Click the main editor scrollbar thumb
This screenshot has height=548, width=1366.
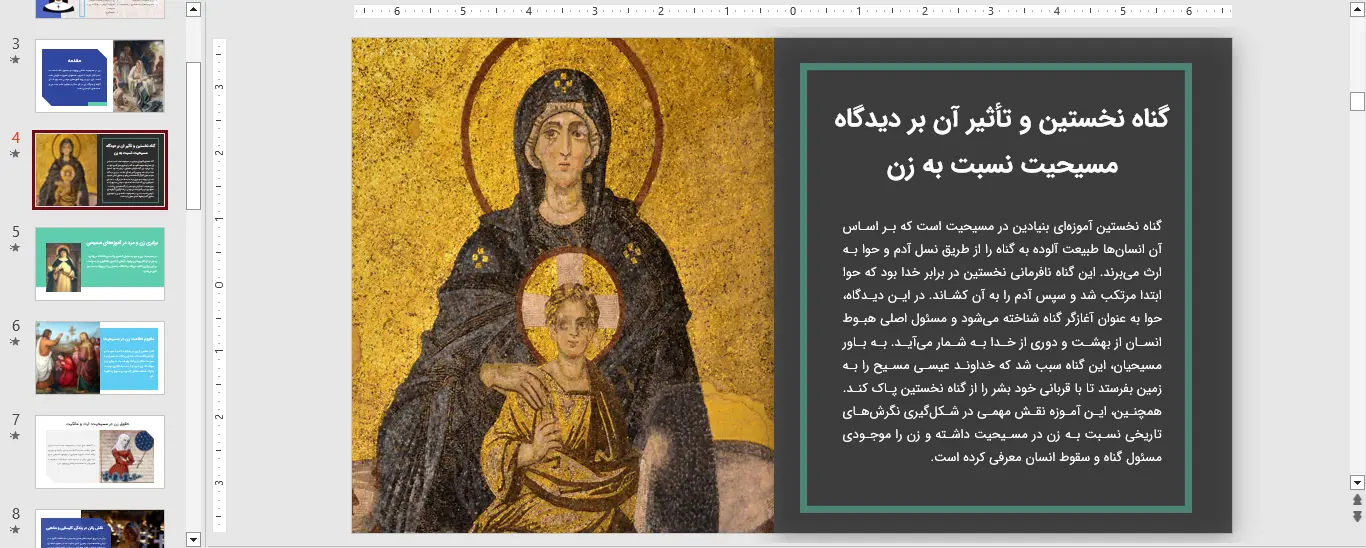[x=1357, y=101]
